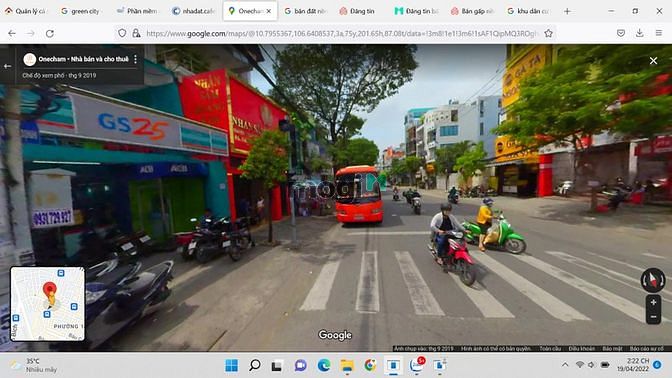Image resolution: width=672 pixels, height=378 pixels.
Task: Open the notification count badge
Action: tap(657, 365)
